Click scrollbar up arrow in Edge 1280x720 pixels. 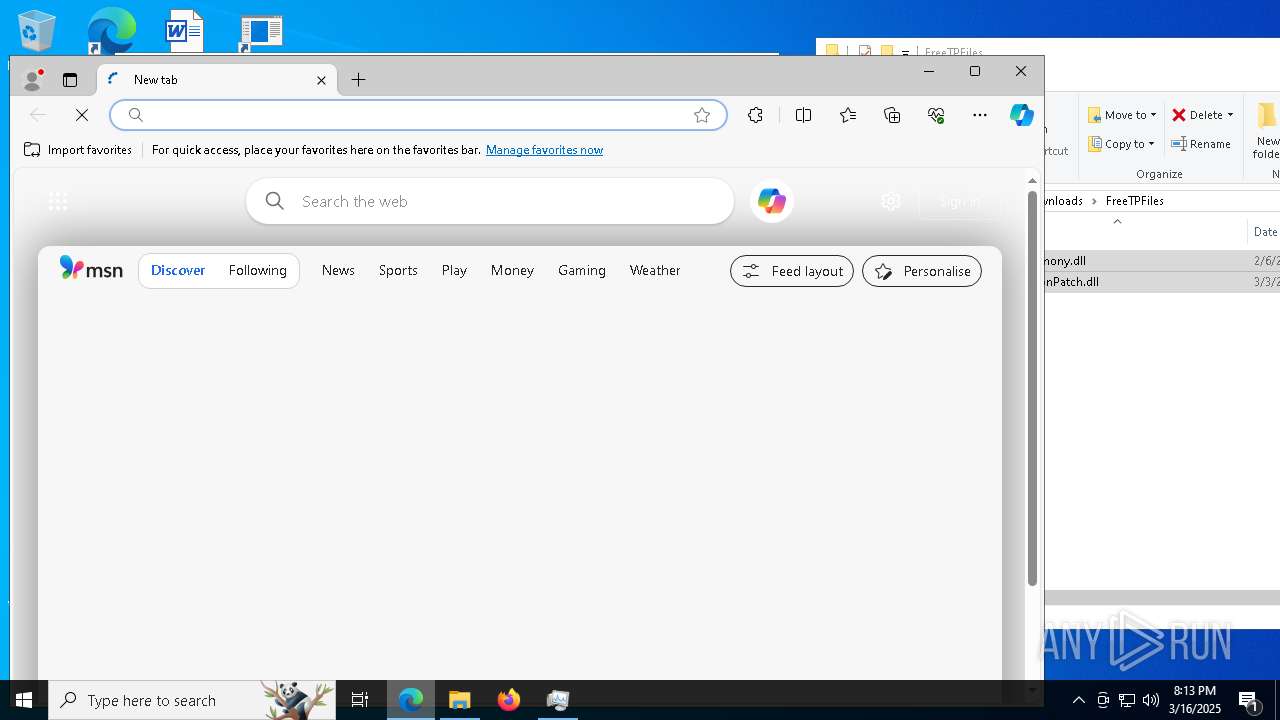point(1033,181)
